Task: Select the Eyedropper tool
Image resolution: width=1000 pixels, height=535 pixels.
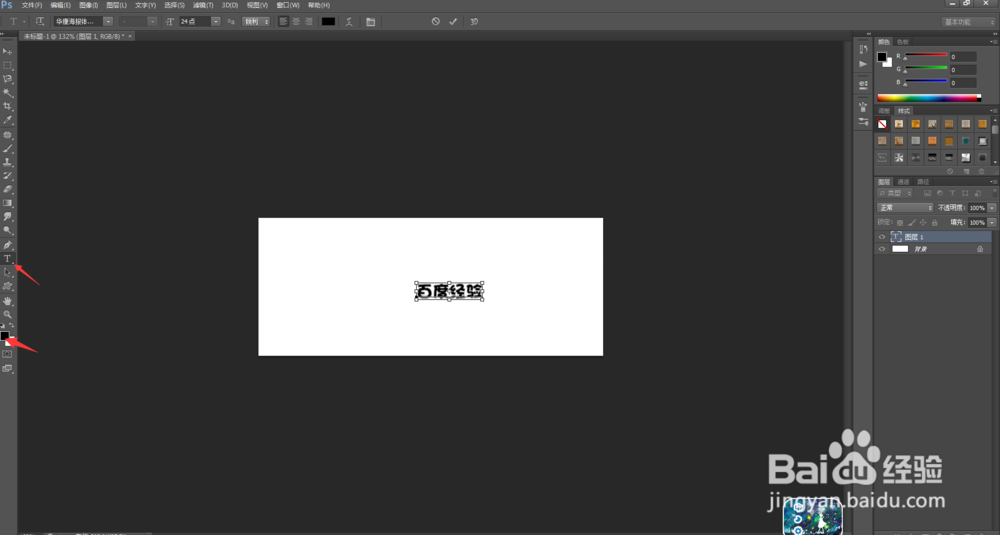Action: 8,120
